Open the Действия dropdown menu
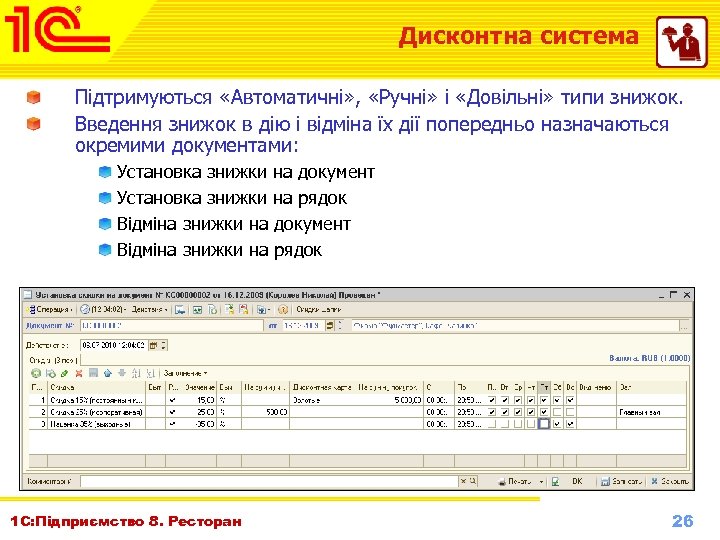The width and height of the screenshot is (720, 540). point(149,309)
